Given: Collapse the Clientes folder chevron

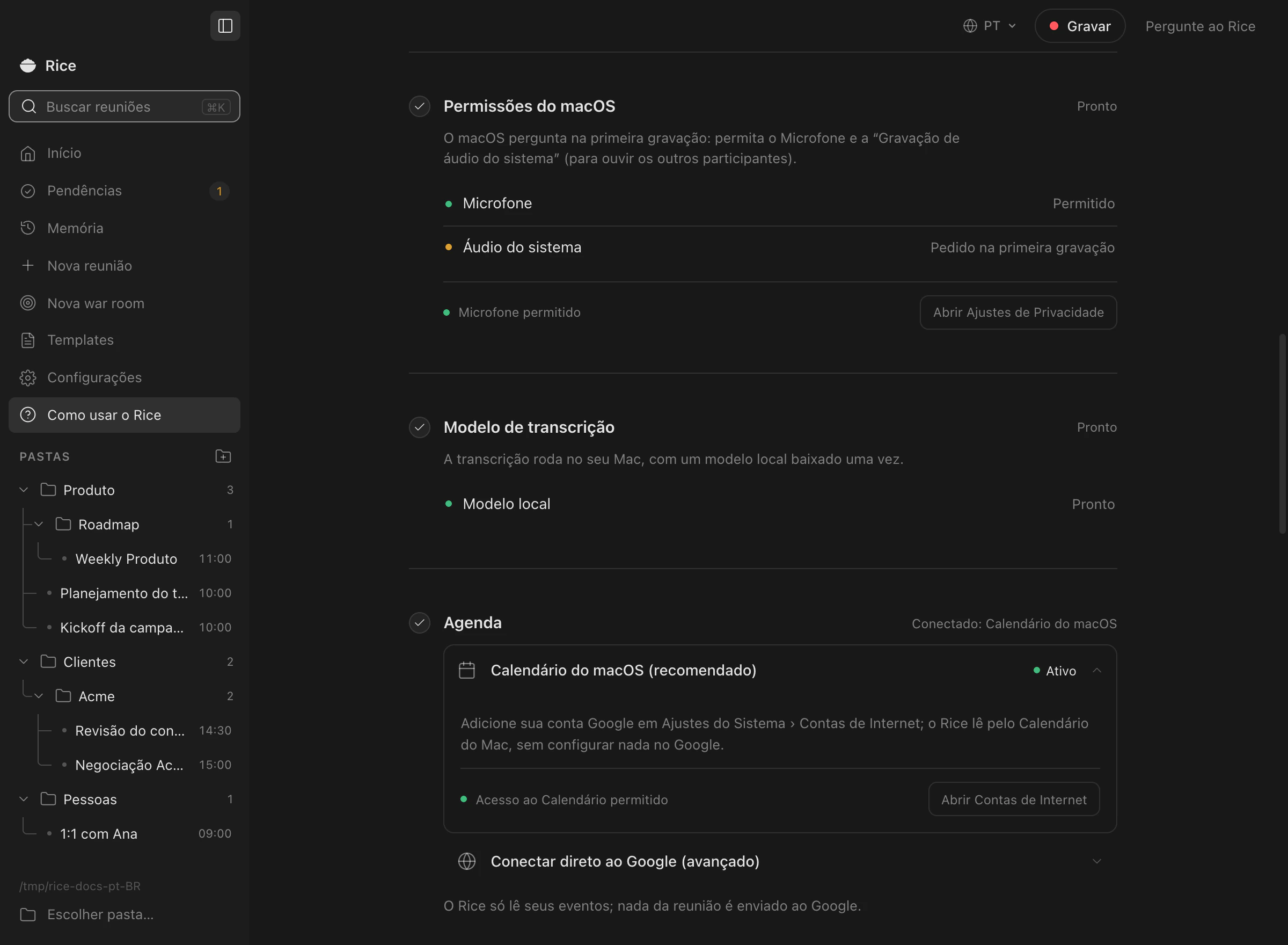Looking at the screenshot, I should [x=24, y=662].
